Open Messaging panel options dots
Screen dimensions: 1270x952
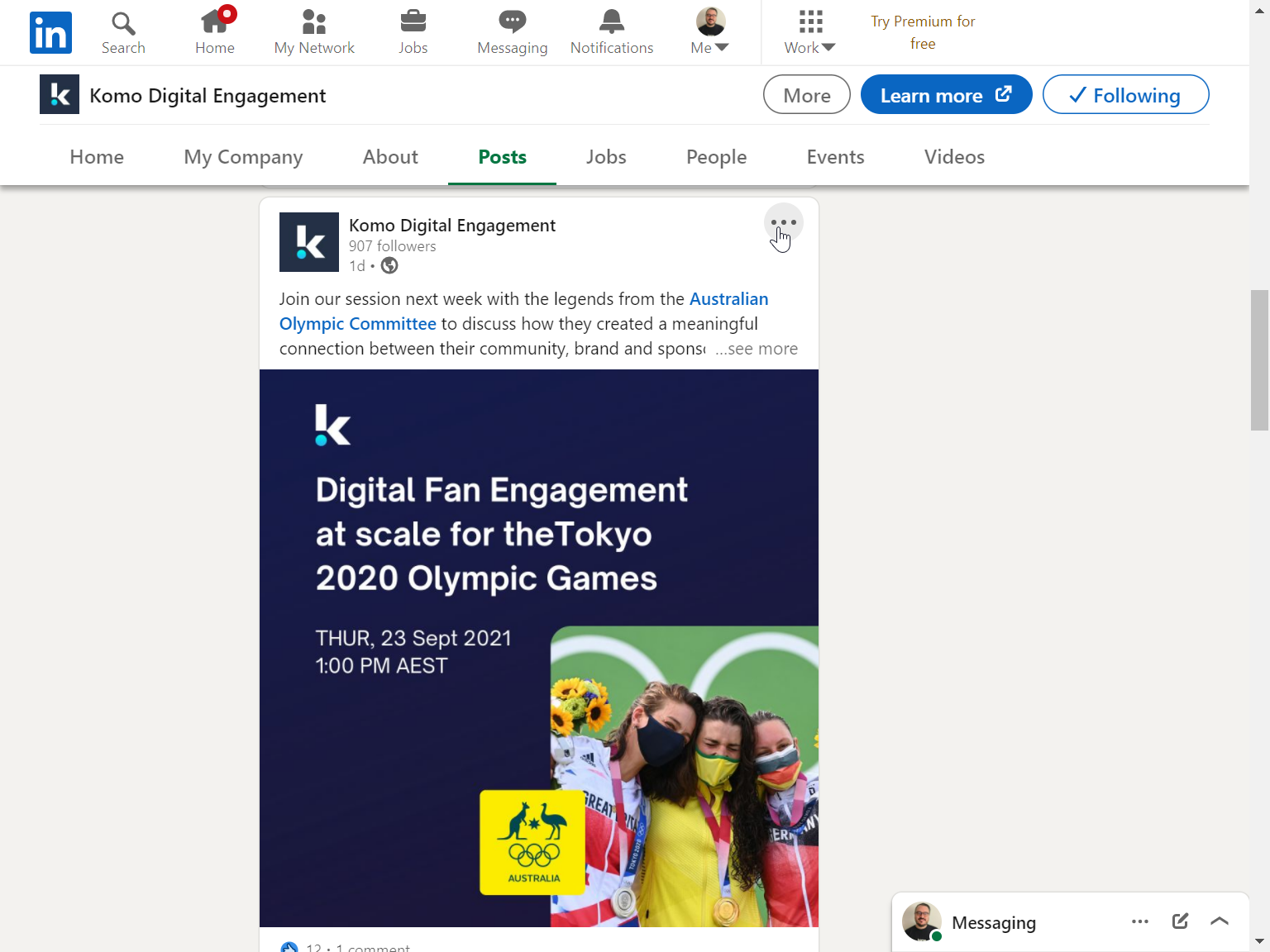click(1139, 921)
